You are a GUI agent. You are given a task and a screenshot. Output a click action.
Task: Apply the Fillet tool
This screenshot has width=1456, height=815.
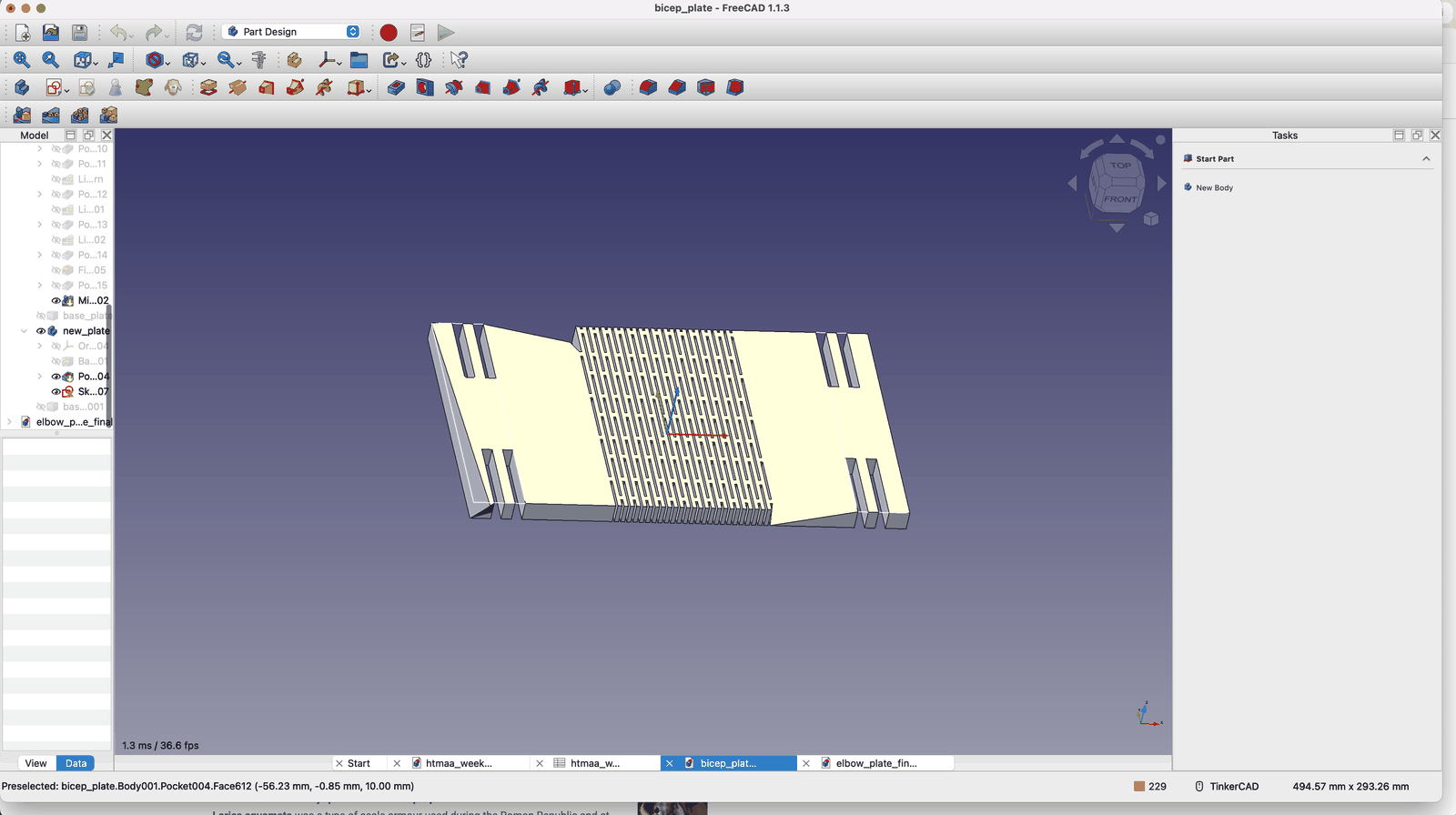click(648, 87)
